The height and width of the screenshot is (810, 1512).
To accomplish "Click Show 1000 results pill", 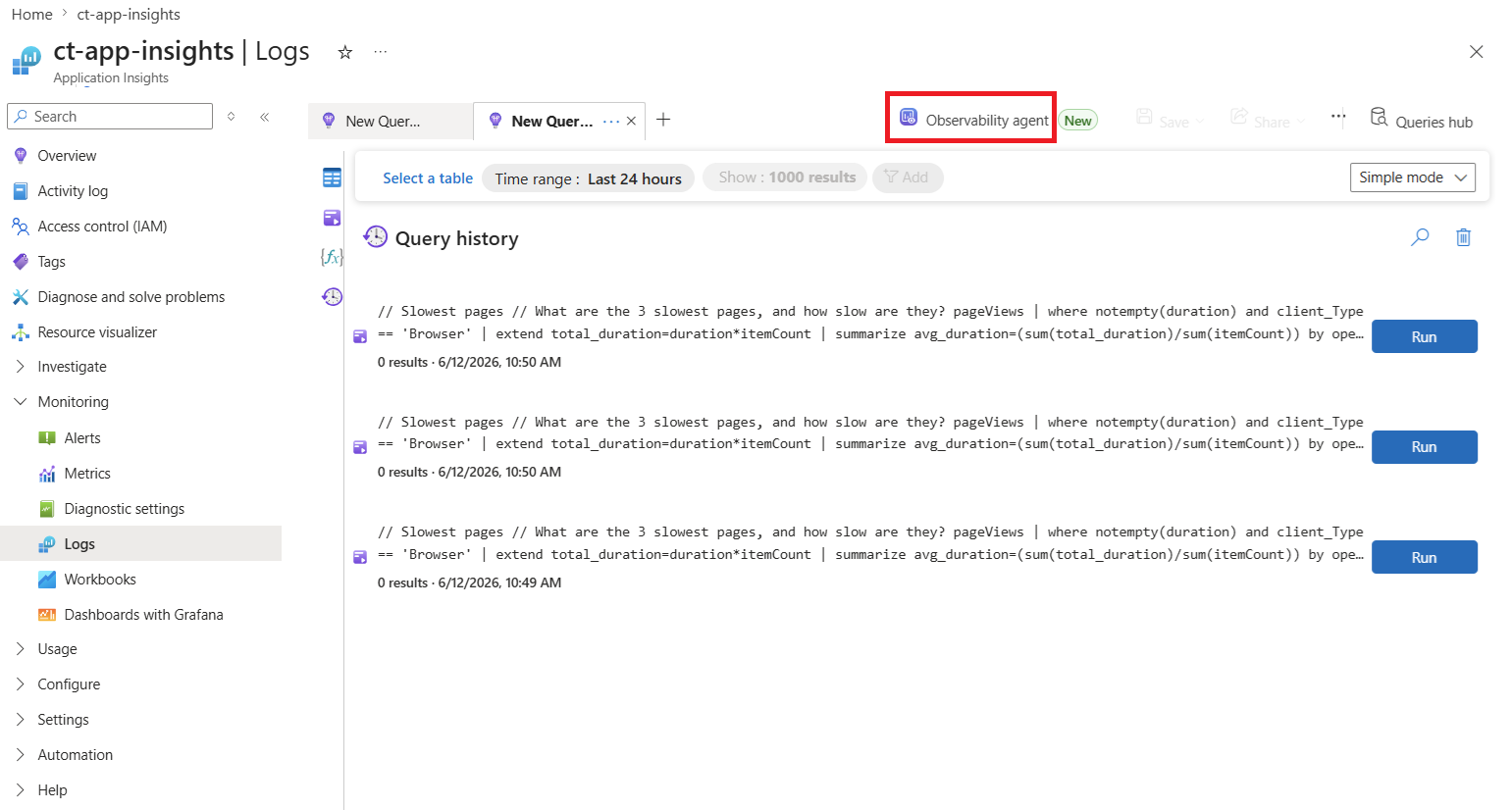I will [x=786, y=177].
